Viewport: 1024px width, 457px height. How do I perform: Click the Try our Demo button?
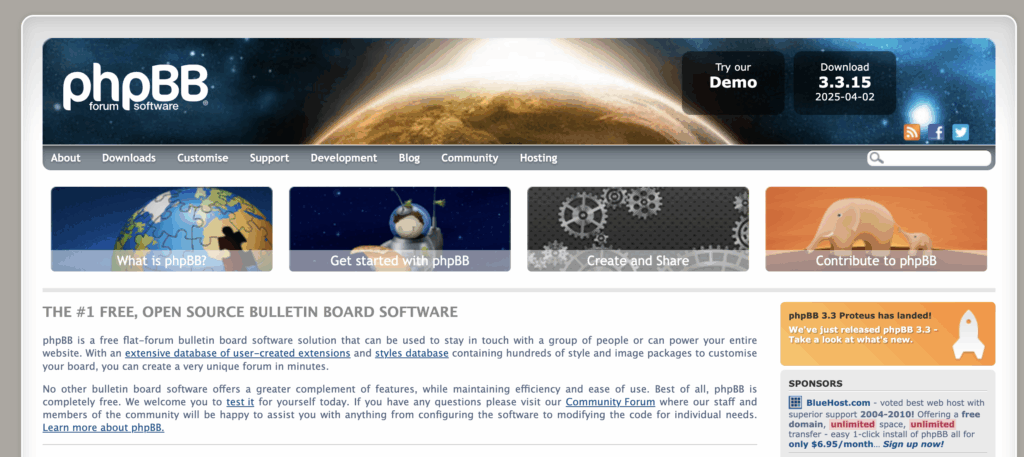coord(733,83)
